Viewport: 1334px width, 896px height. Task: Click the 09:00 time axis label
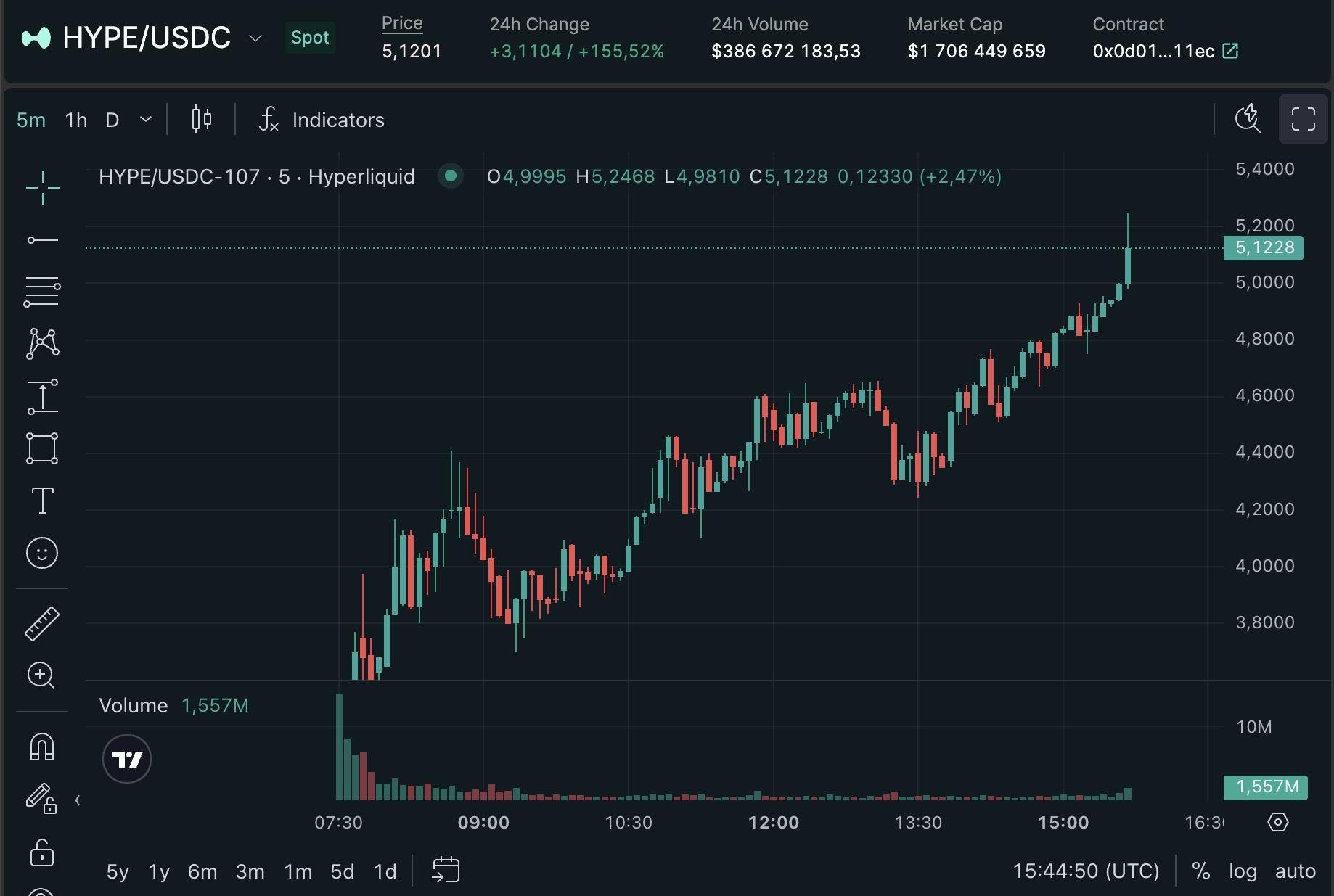(483, 823)
